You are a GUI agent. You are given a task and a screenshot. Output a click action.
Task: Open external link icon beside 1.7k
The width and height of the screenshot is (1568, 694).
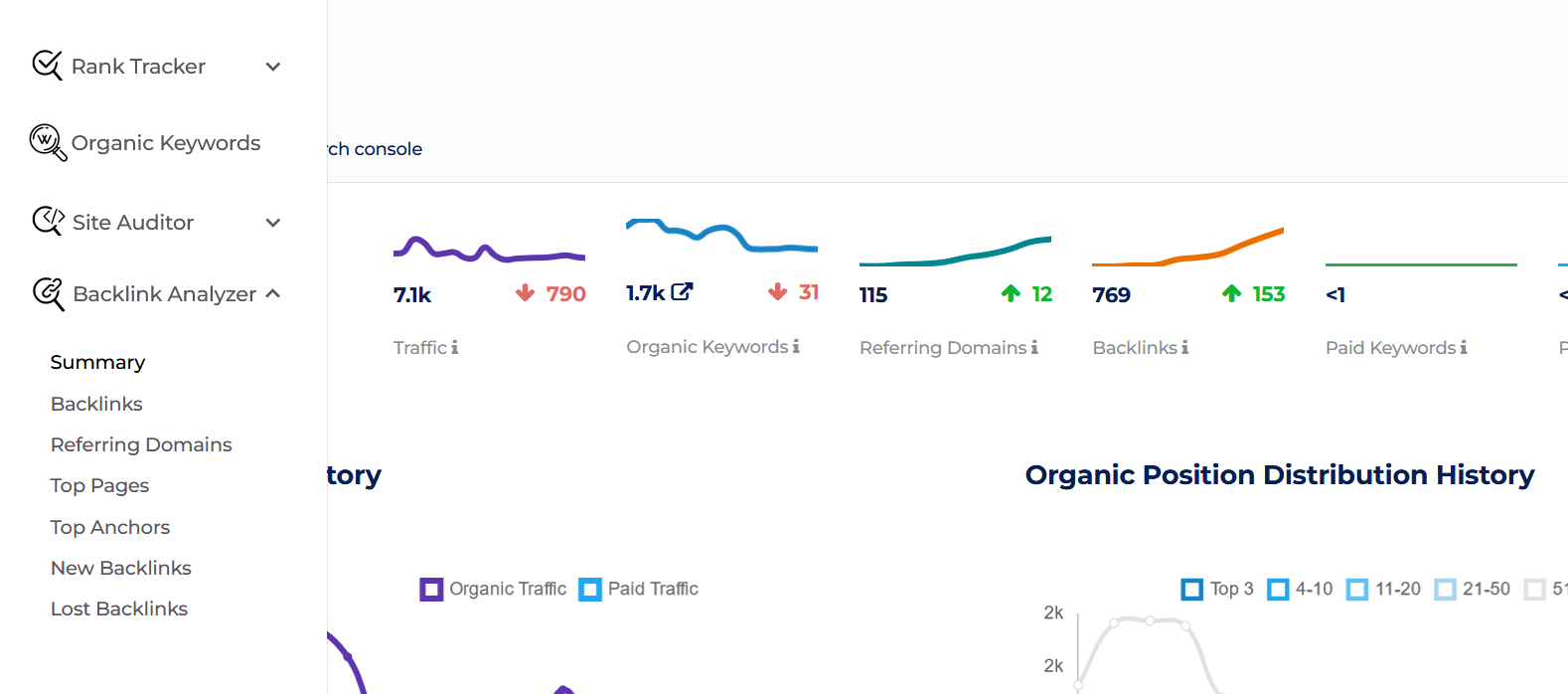point(682,291)
